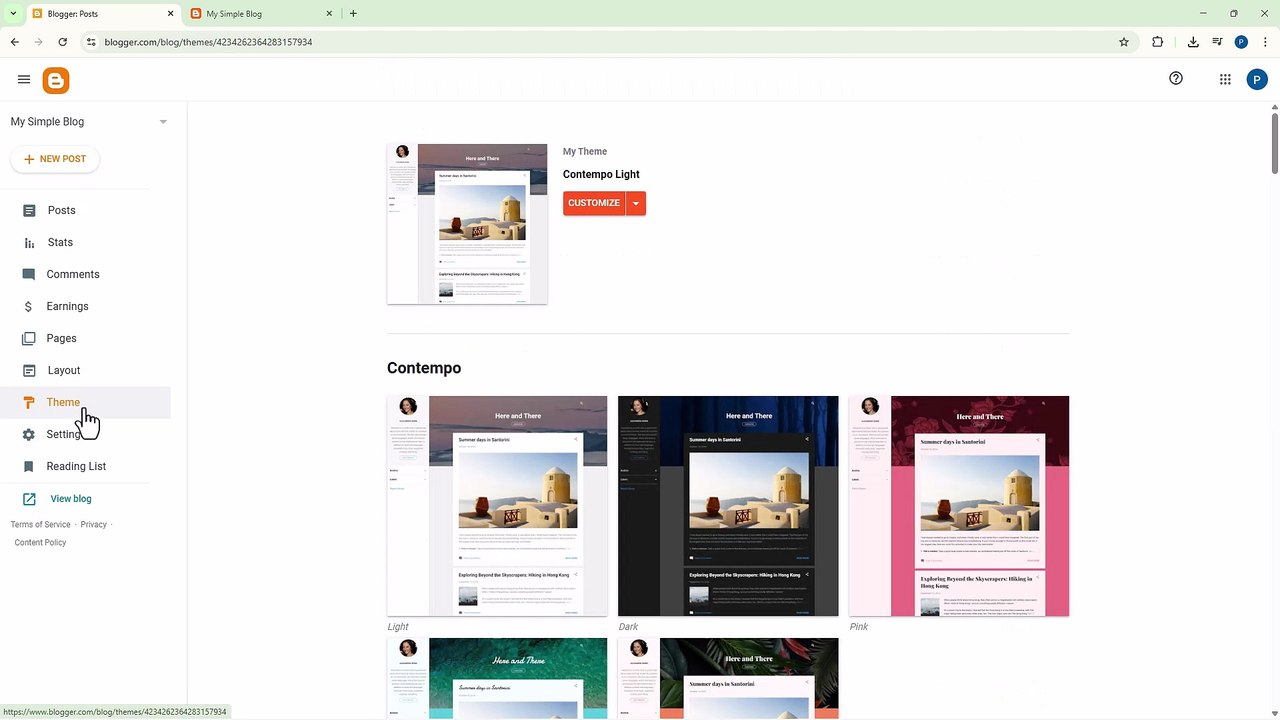The width and height of the screenshot is (1280, 720).
Task: Click the orange Blogger logo
Action: pos(56,81)
